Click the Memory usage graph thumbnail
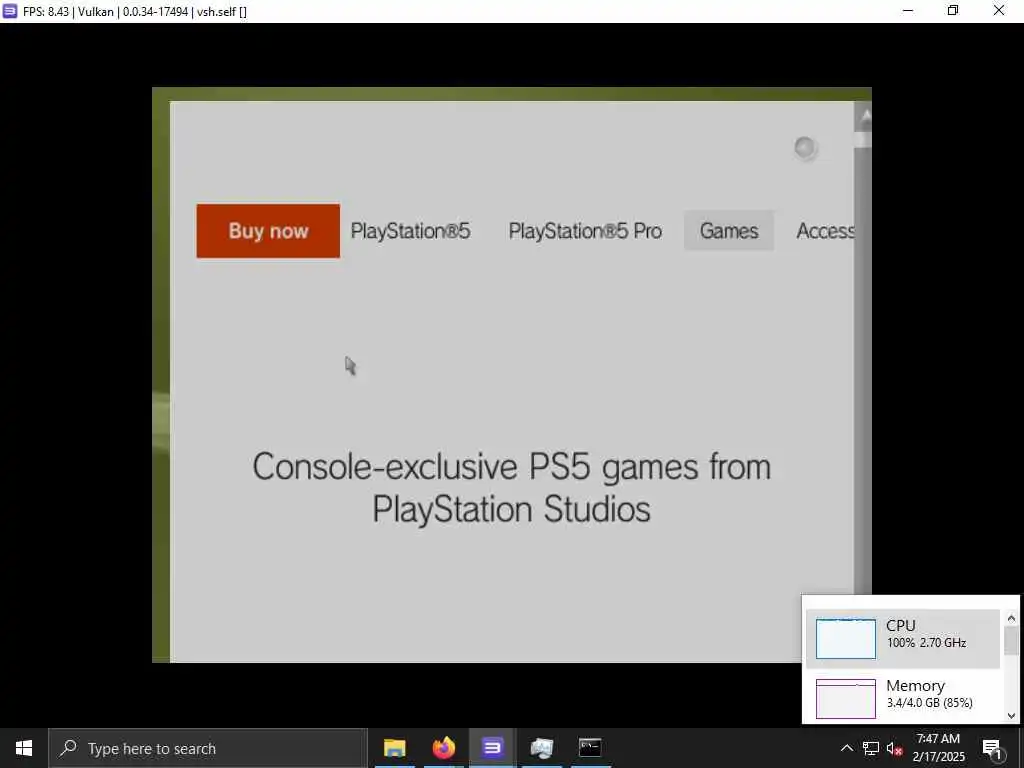Viewport: 1024px width, 768px height. pos(846,699)
